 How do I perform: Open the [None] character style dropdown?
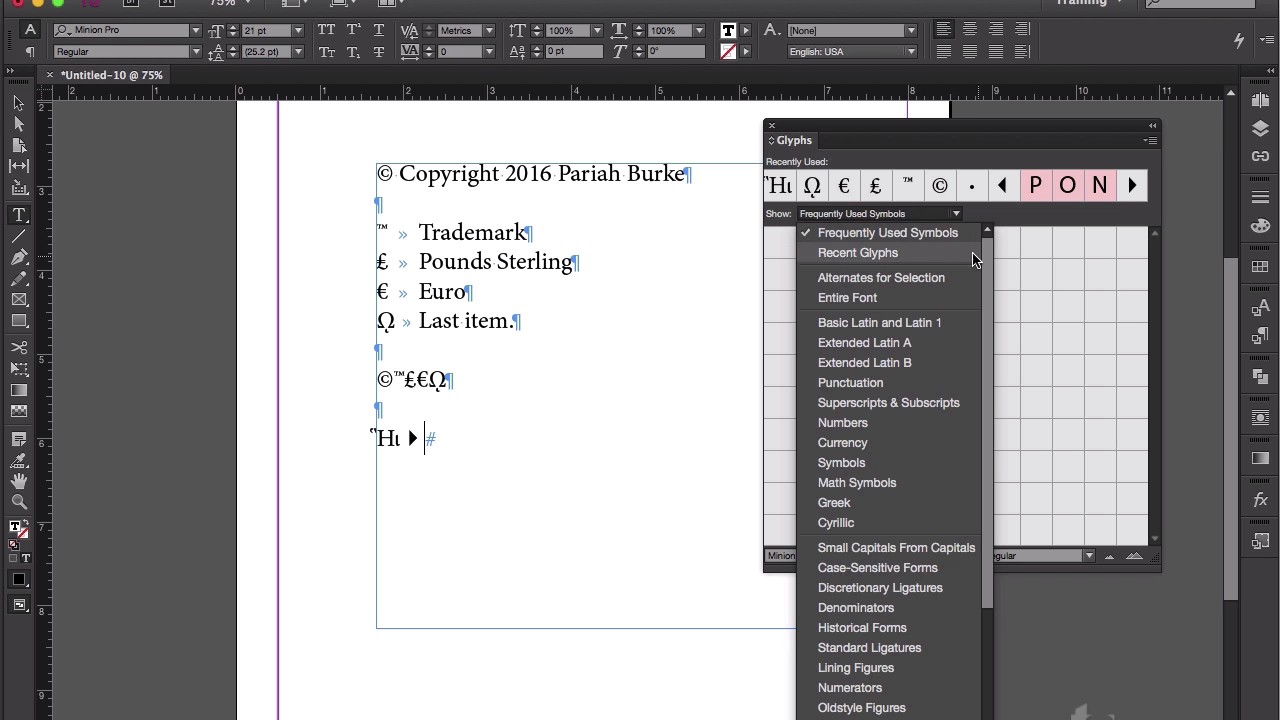911,30
